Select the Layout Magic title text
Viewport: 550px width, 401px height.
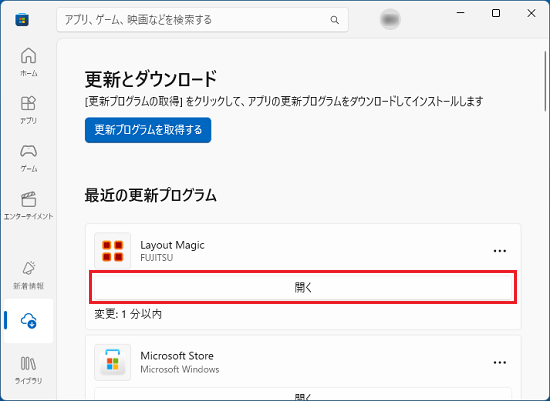[x=172, y=245]
